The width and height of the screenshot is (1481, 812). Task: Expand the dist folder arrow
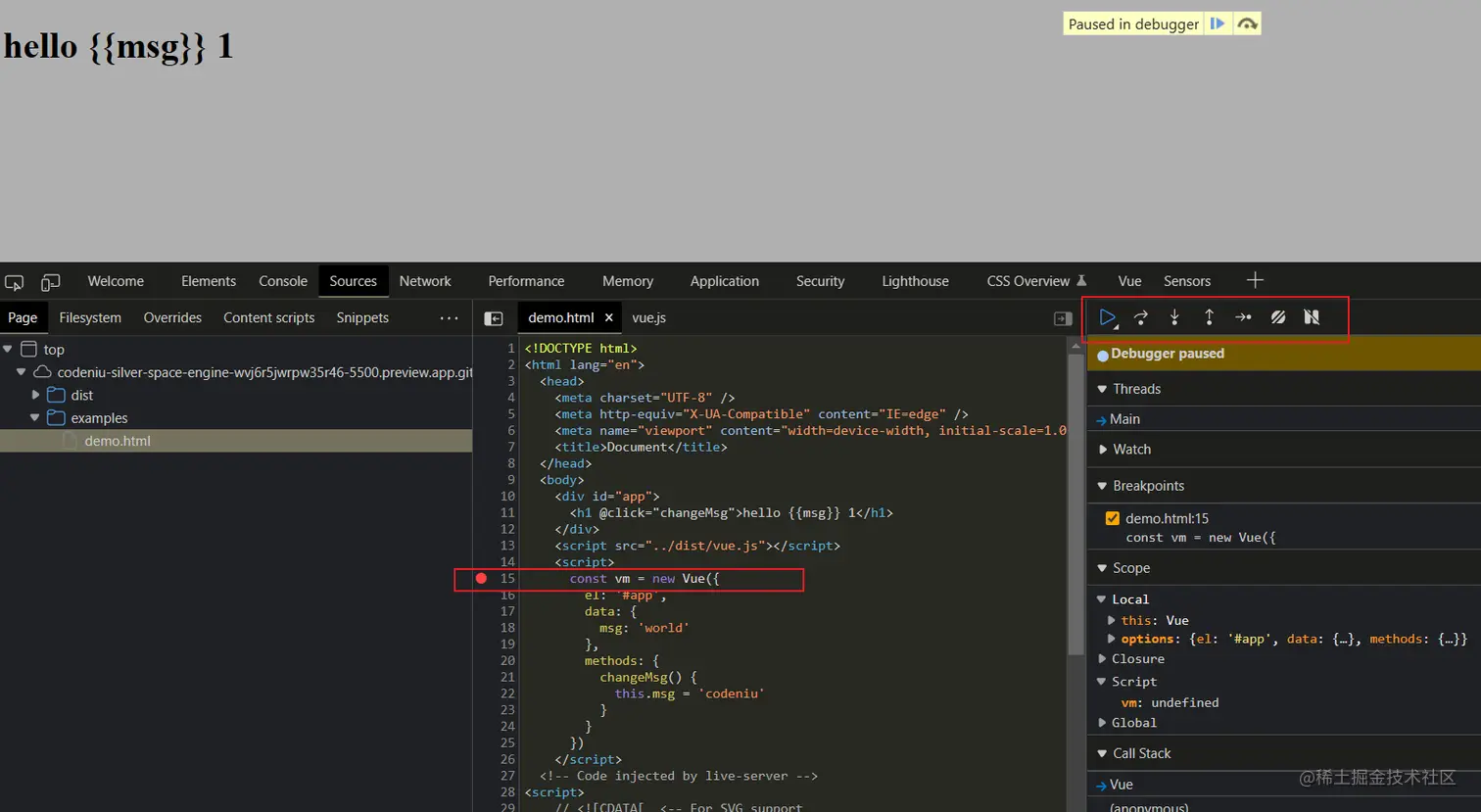point(36,395)
